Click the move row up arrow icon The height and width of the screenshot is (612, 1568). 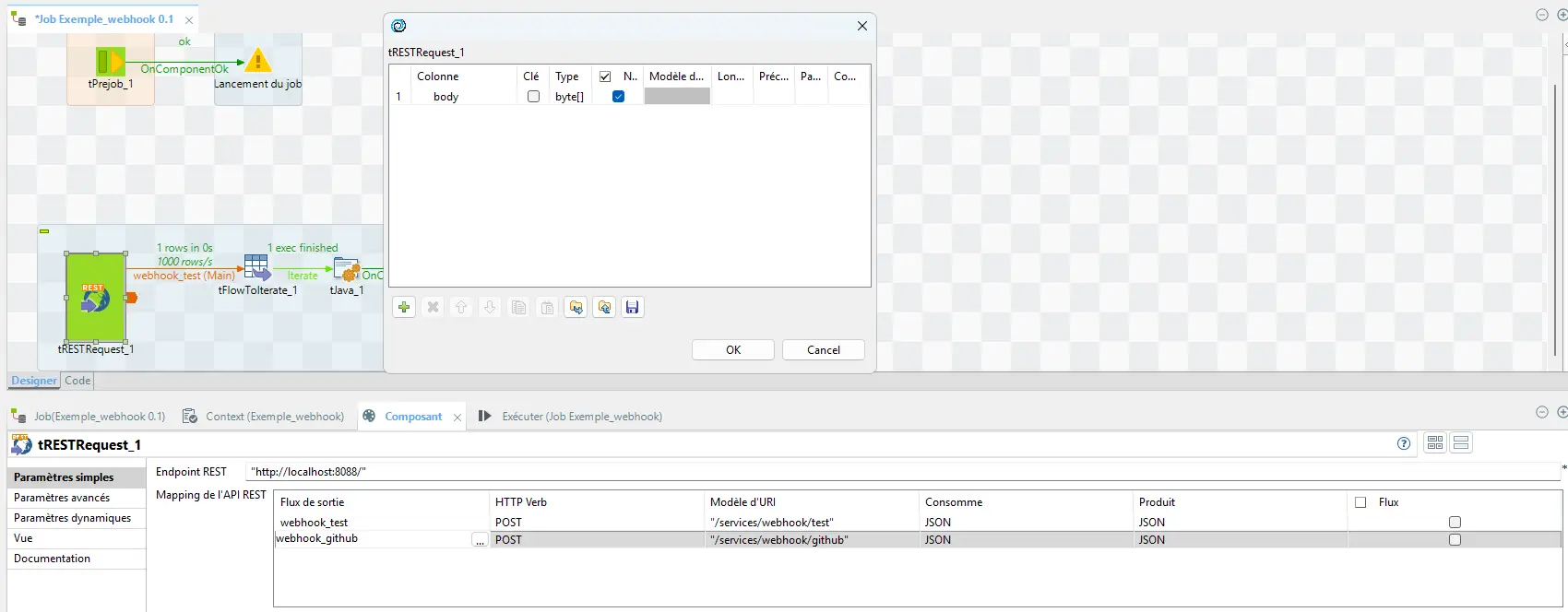(x=461, y=307)
